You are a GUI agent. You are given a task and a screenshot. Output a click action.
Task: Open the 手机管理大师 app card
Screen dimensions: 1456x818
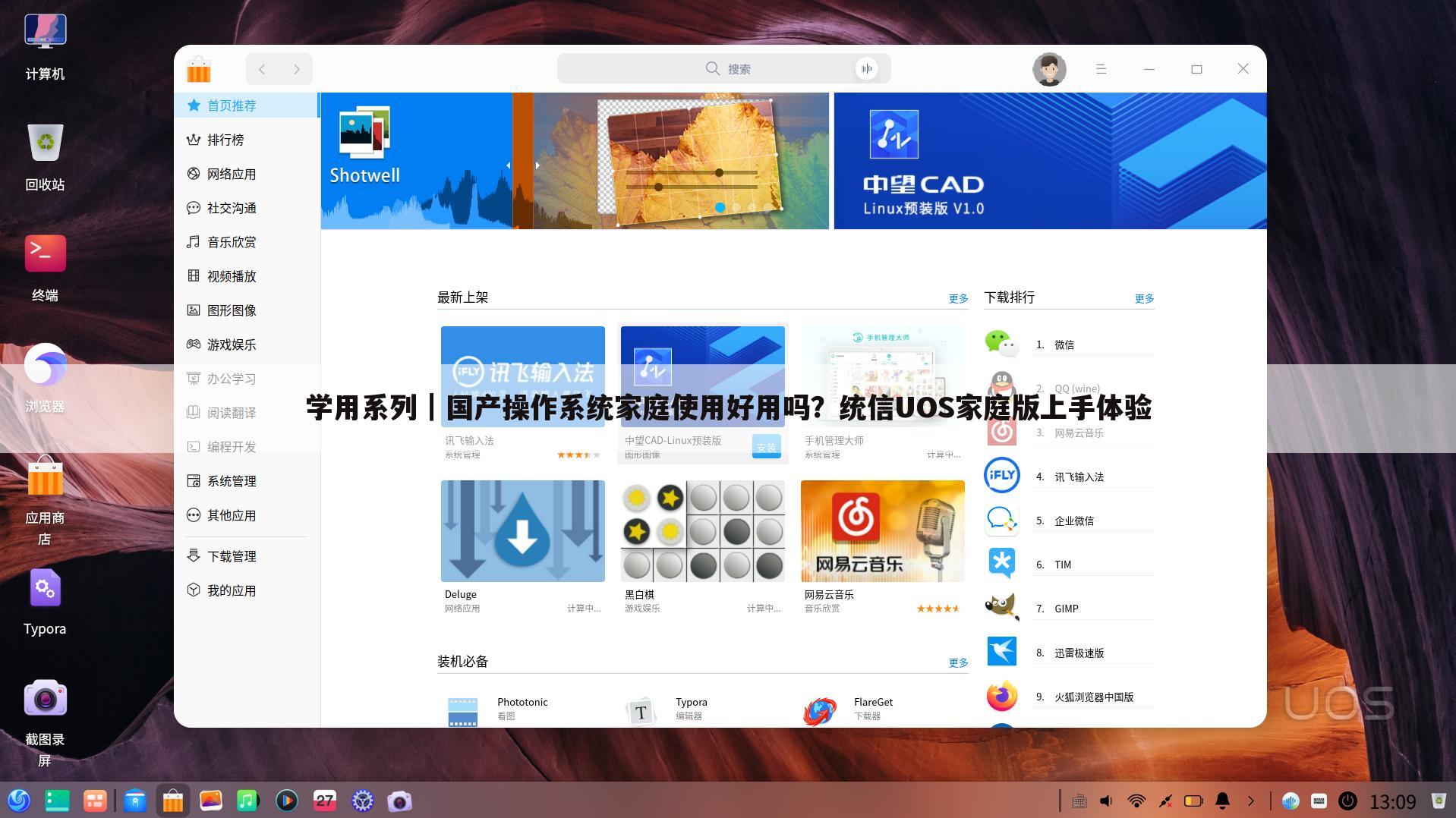(x=883, y=393)
